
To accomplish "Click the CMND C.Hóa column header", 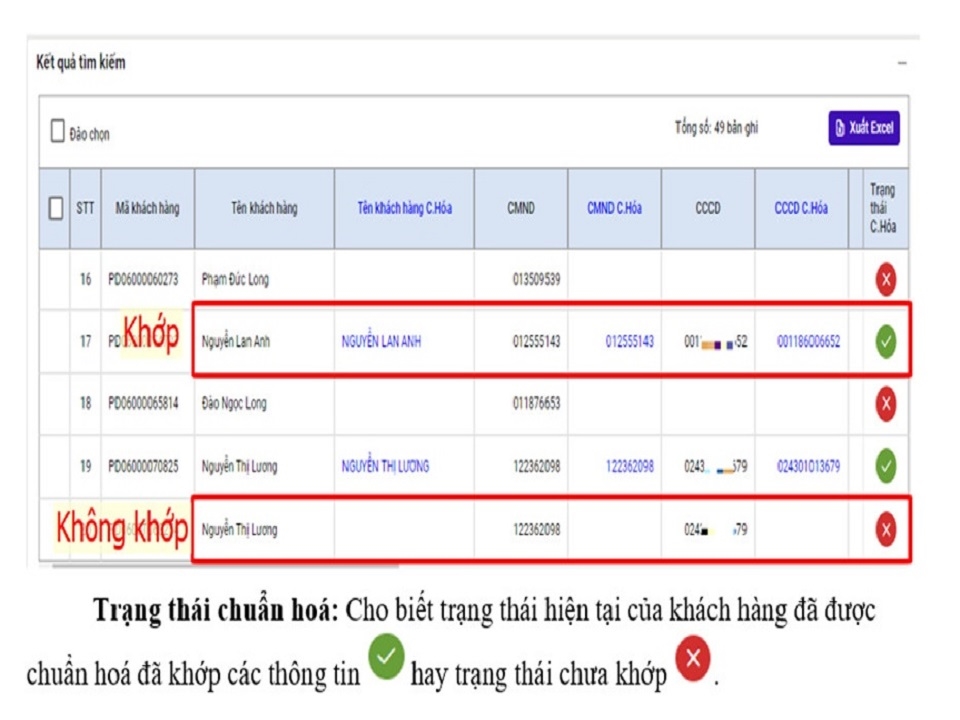I will 614,209.
